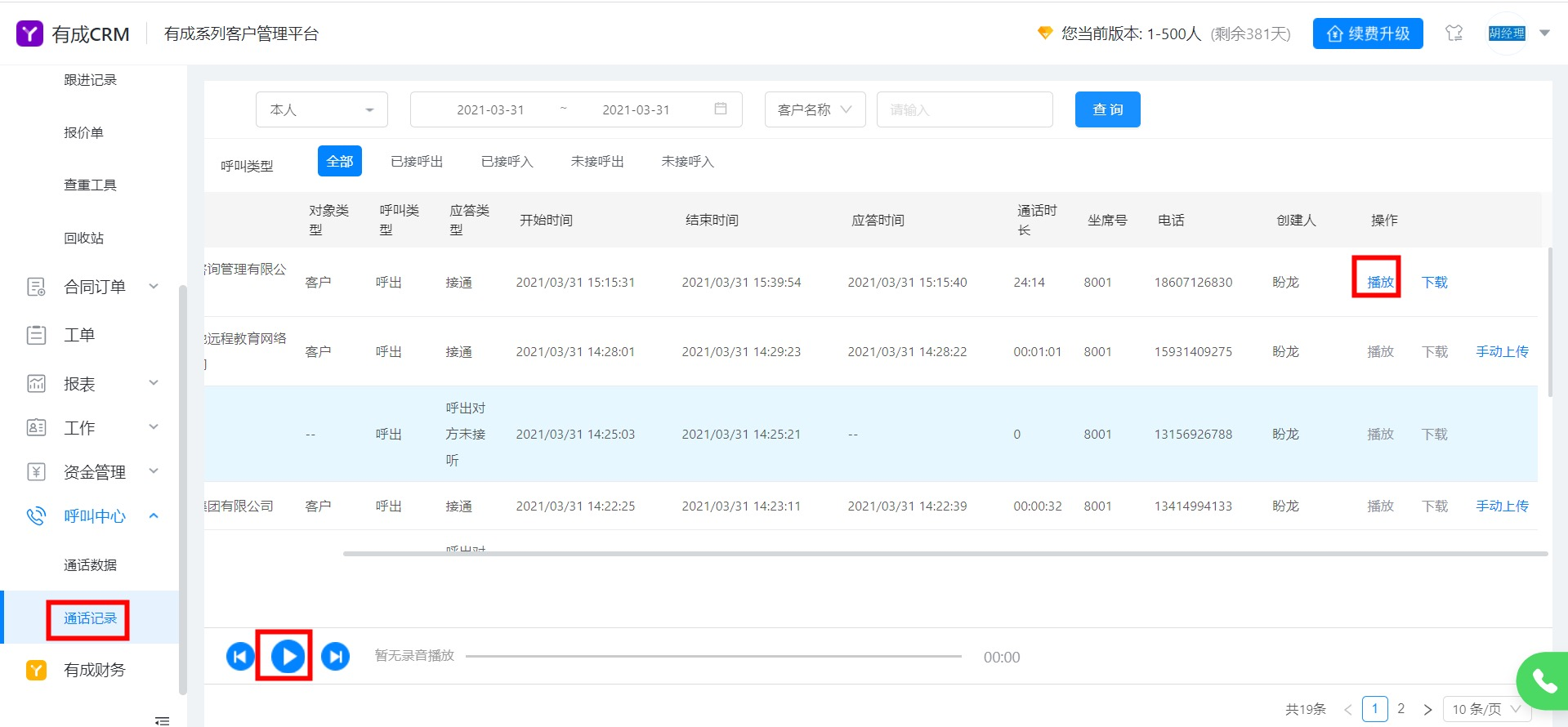Click the 有成财务 yellow icon

[37, 670]
